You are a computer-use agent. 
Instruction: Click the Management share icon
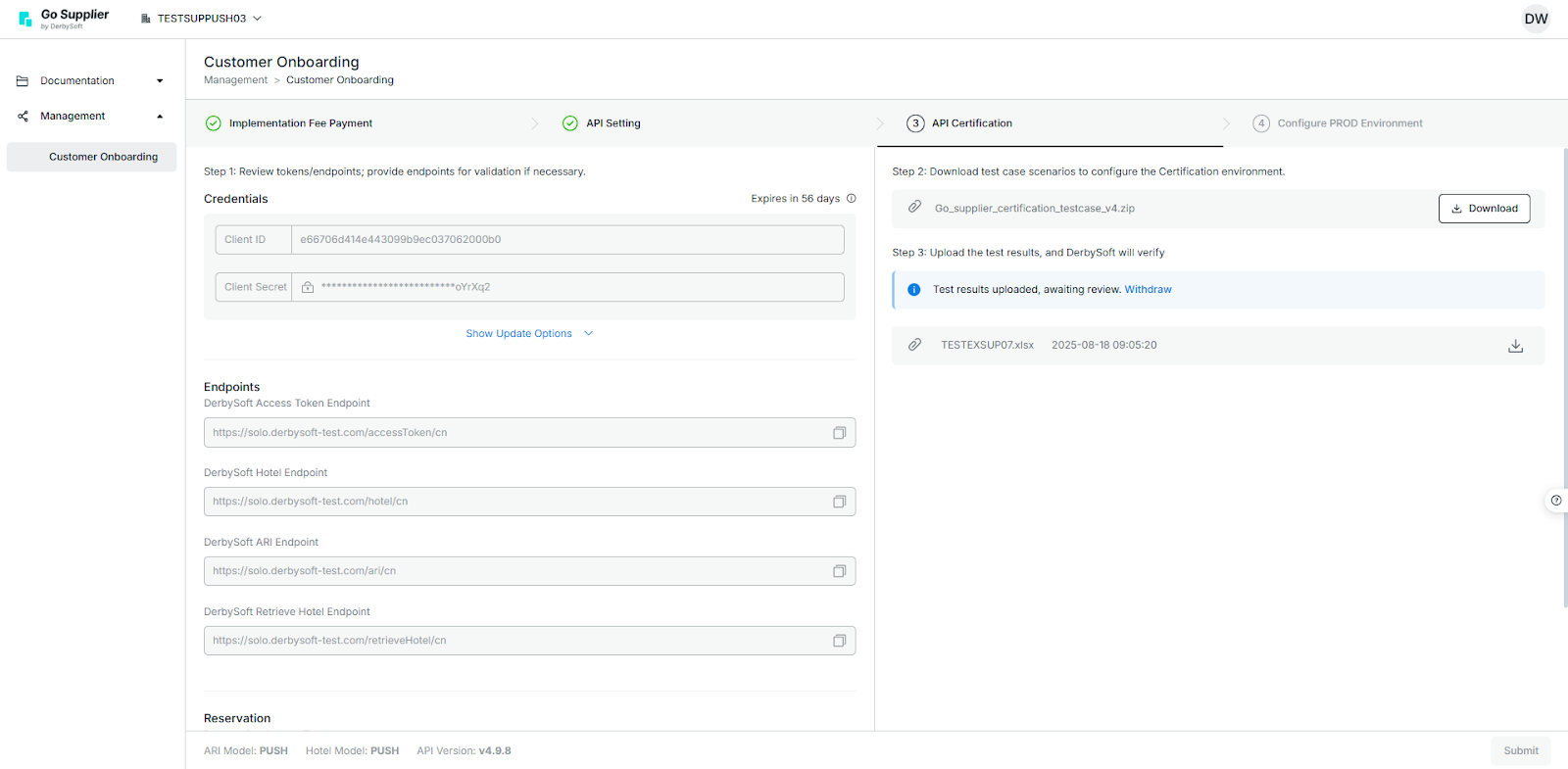click(23, 117)
